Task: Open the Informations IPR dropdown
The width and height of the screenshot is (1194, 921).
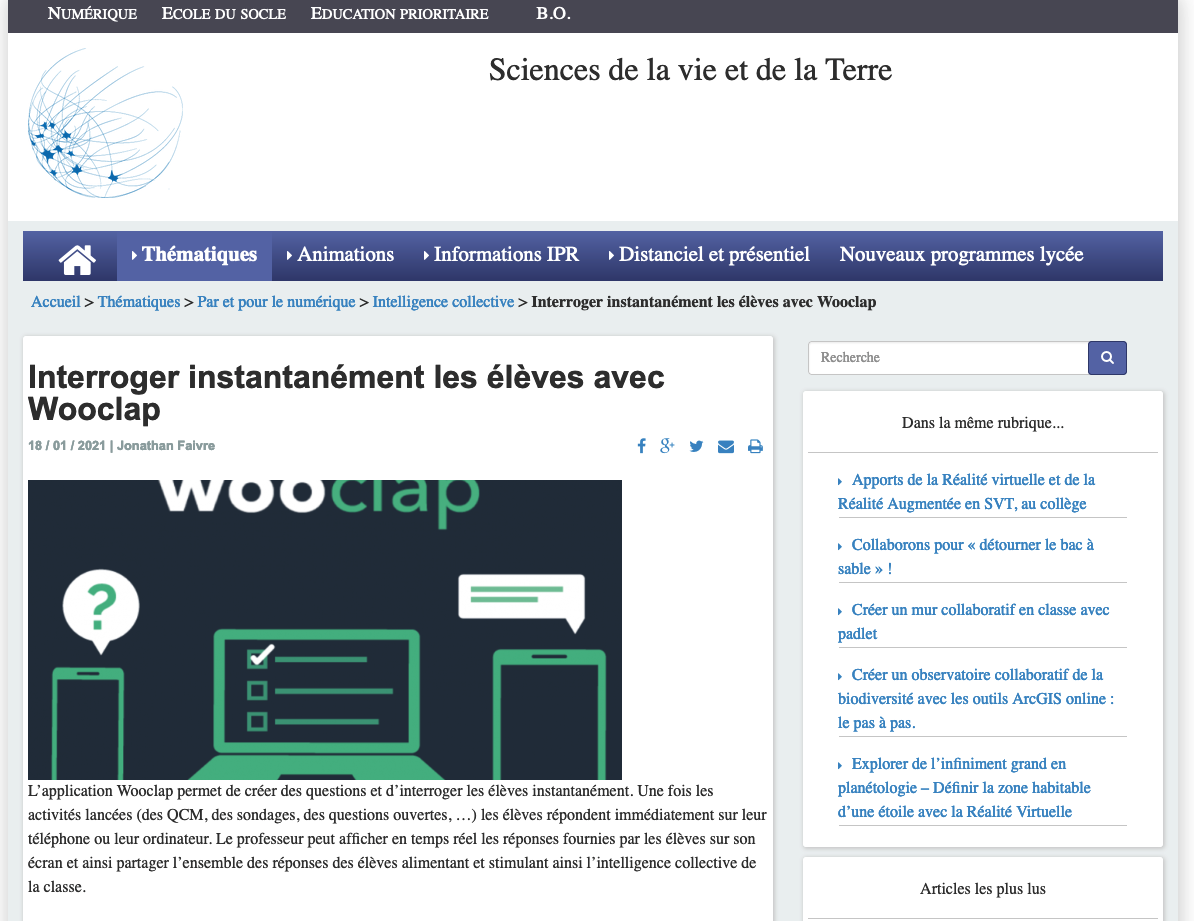Action: click(501, 255)
